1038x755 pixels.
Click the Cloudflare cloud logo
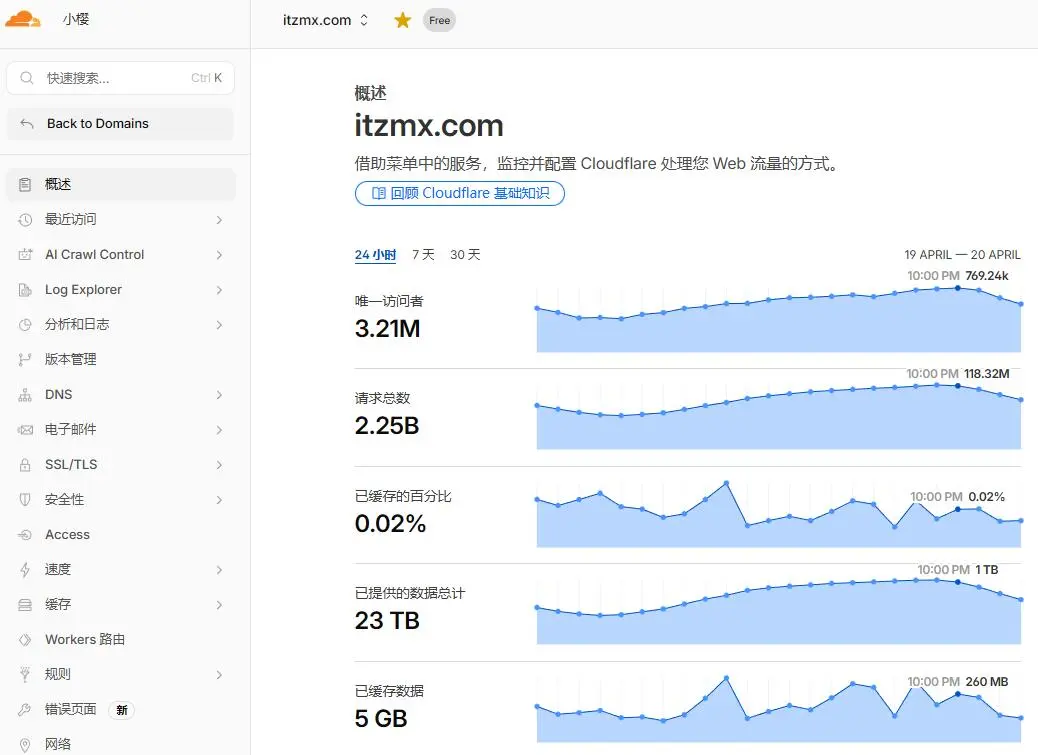pyautogui.click(x=23, y=19)
